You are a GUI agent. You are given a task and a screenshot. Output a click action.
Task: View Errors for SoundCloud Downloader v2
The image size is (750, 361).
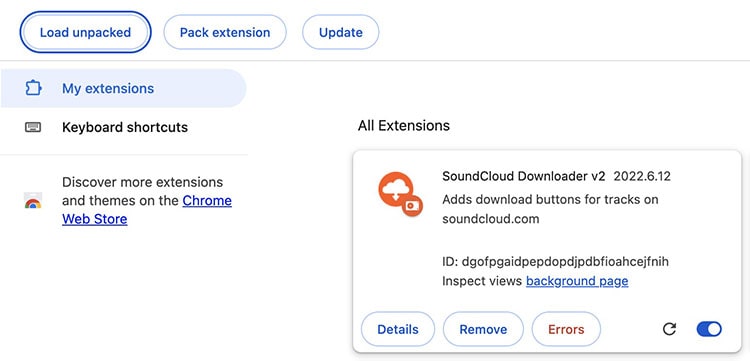point(566,329)
